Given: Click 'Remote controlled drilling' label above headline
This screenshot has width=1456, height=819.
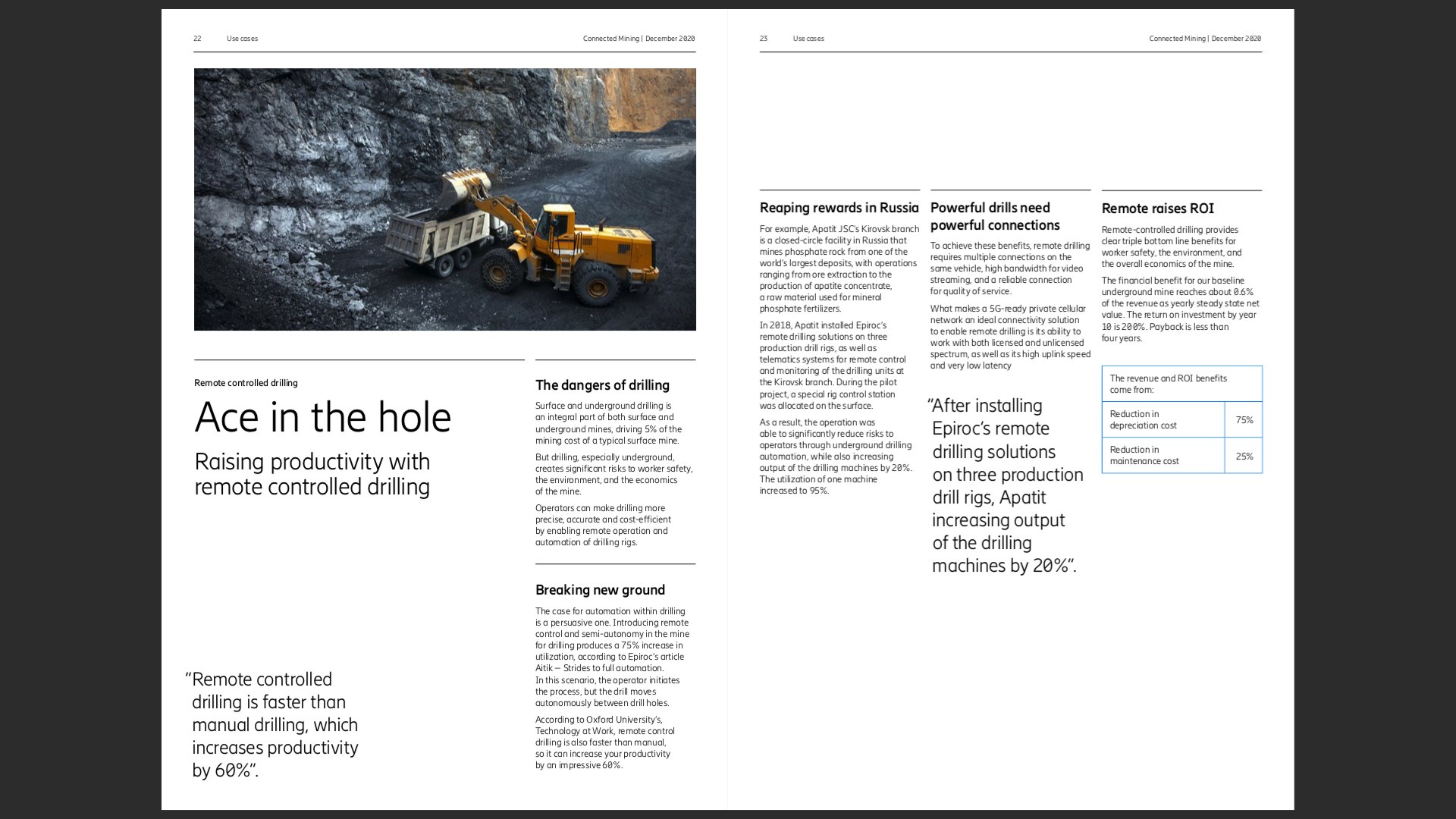Looking at the screenshot, I should pos(246,383).
